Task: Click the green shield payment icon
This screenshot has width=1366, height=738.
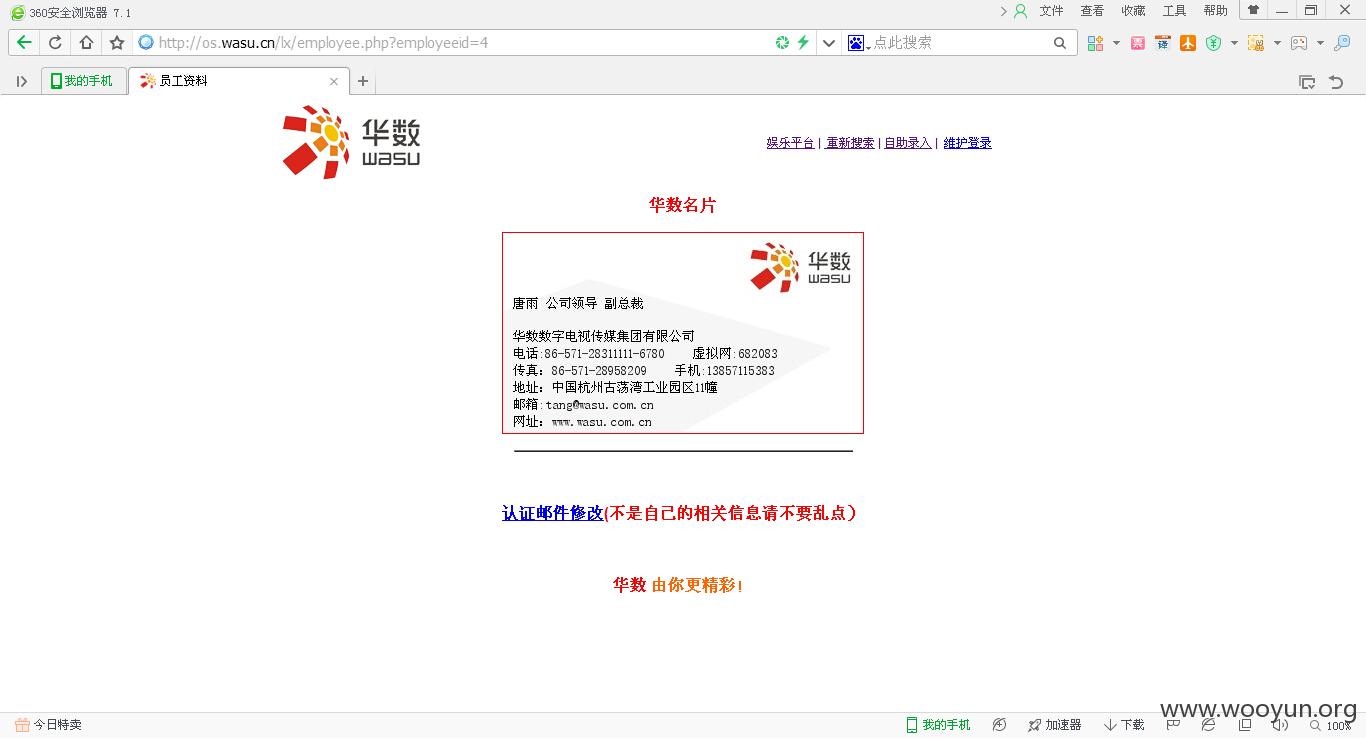Action: (1213, 43)
